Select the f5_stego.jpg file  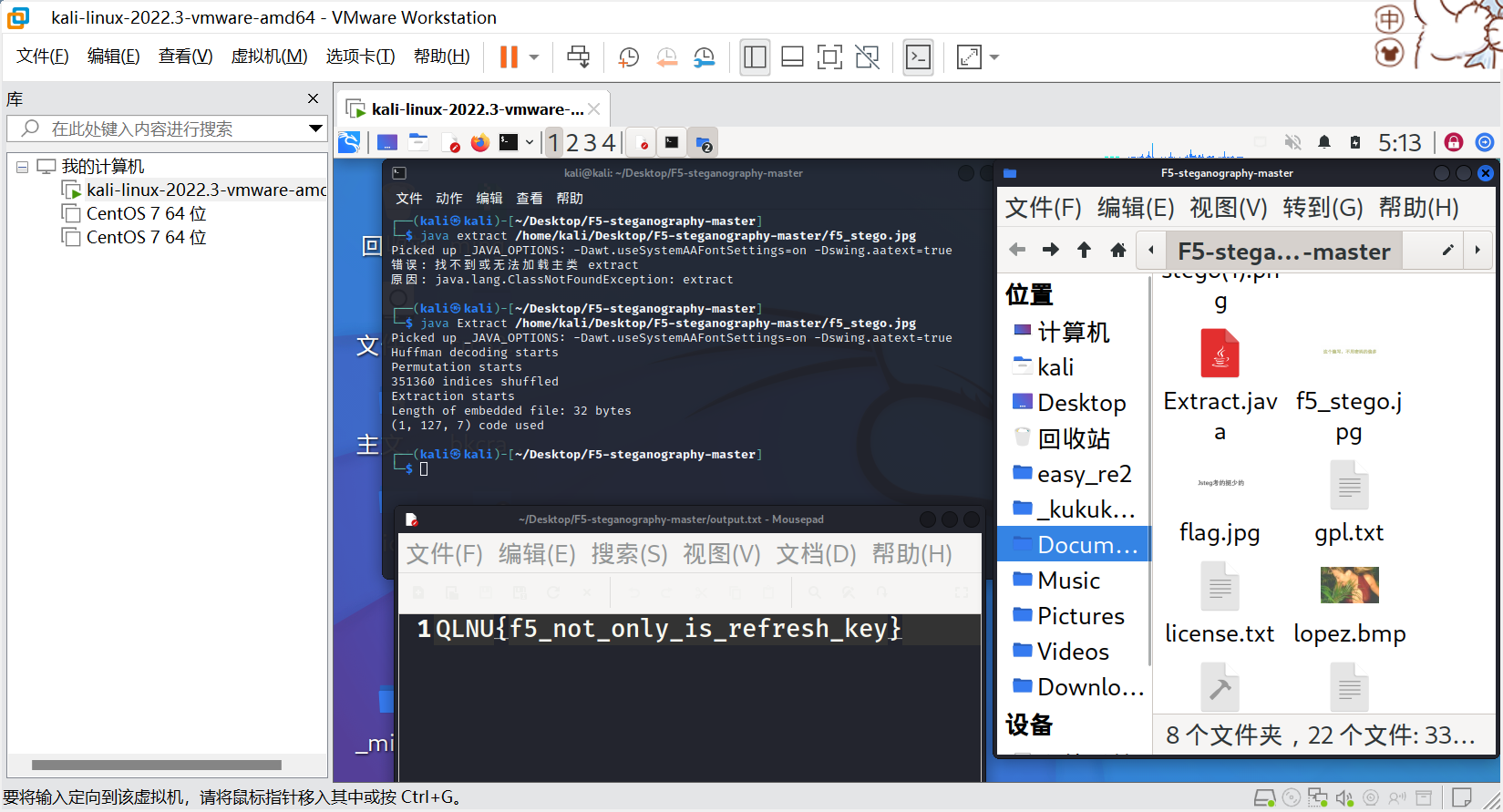tap(1349, 385)
